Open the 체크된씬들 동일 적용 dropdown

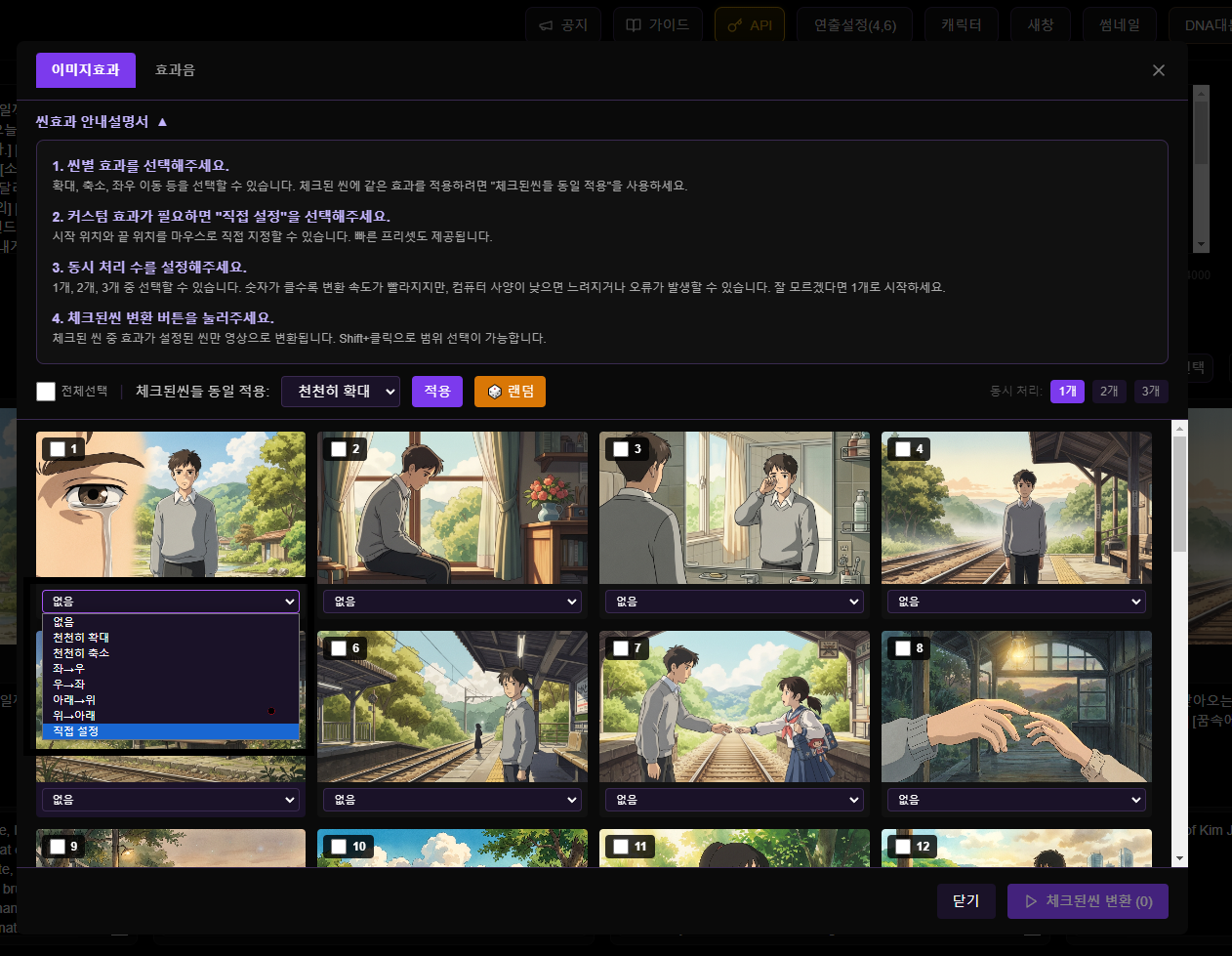pyautogui.click(x=340, y=391)
